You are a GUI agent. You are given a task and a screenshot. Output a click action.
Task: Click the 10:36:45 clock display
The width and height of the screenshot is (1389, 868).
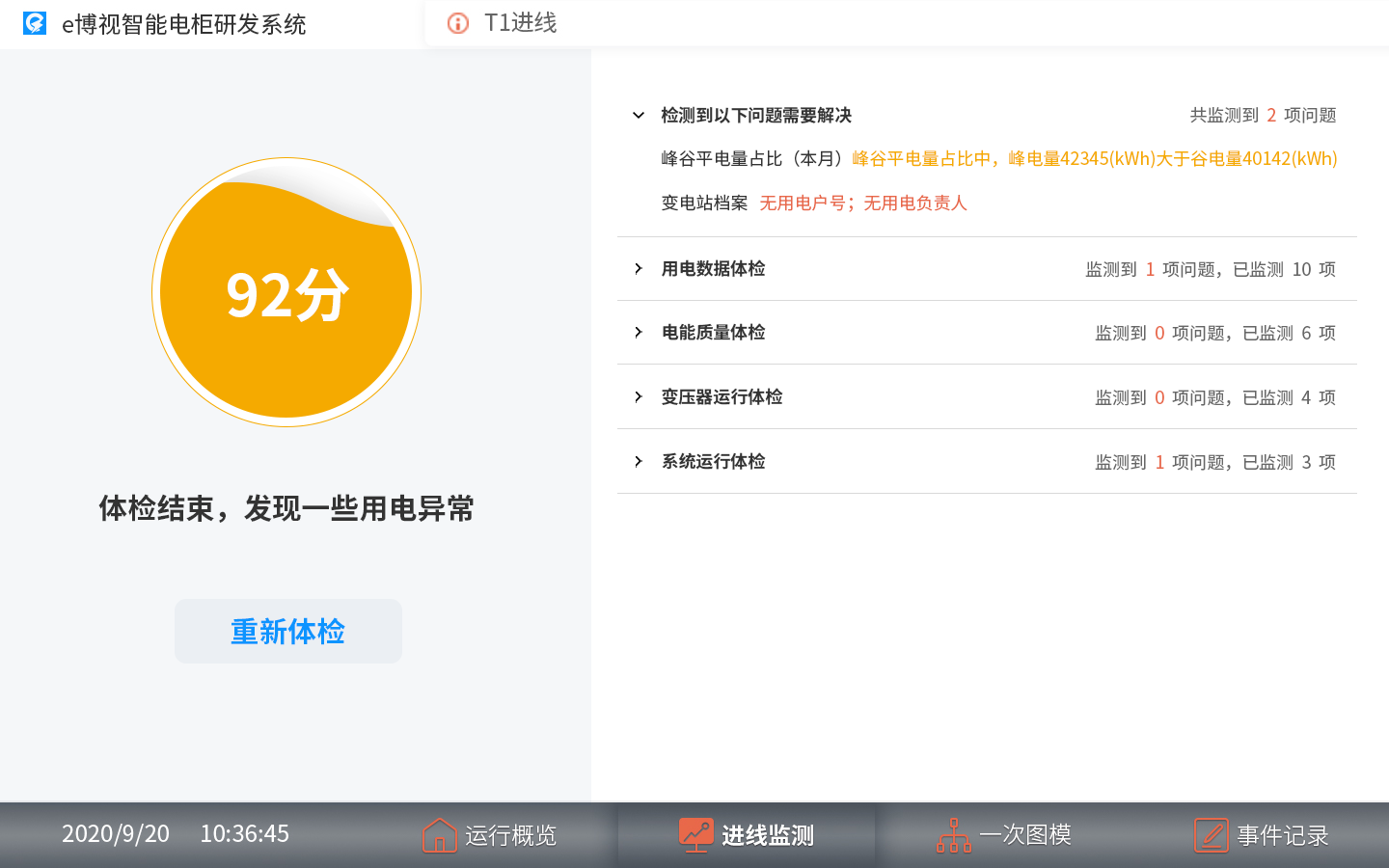coord(244,834)
